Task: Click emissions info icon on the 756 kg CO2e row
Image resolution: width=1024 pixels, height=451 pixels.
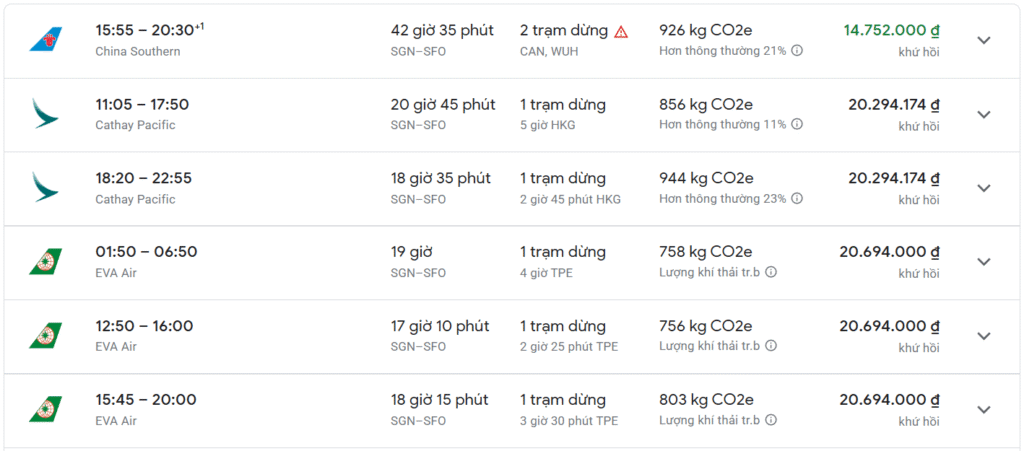Action: click(x=771, y=346)
